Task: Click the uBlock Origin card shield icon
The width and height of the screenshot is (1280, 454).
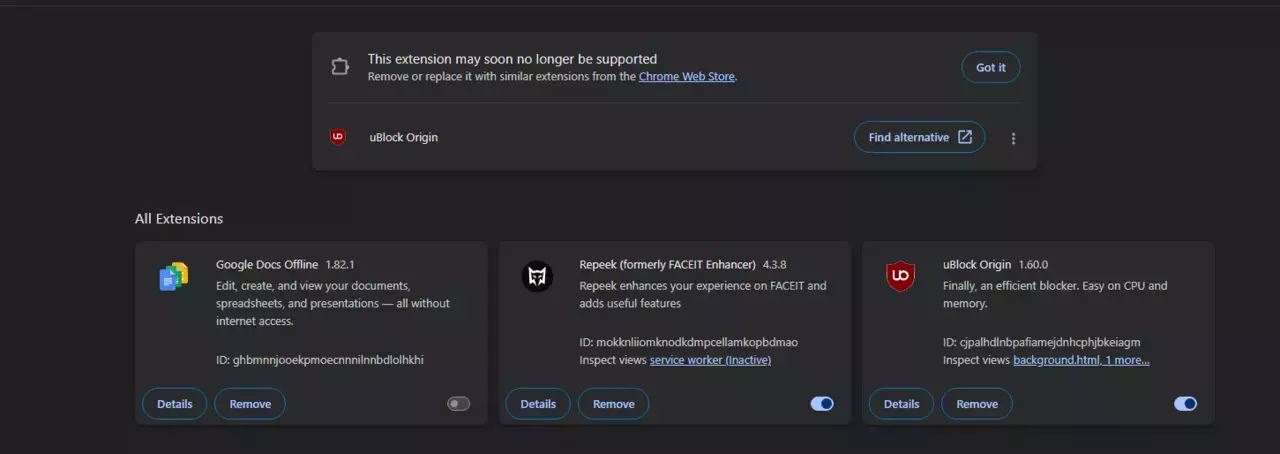Action: coord(901,276)
